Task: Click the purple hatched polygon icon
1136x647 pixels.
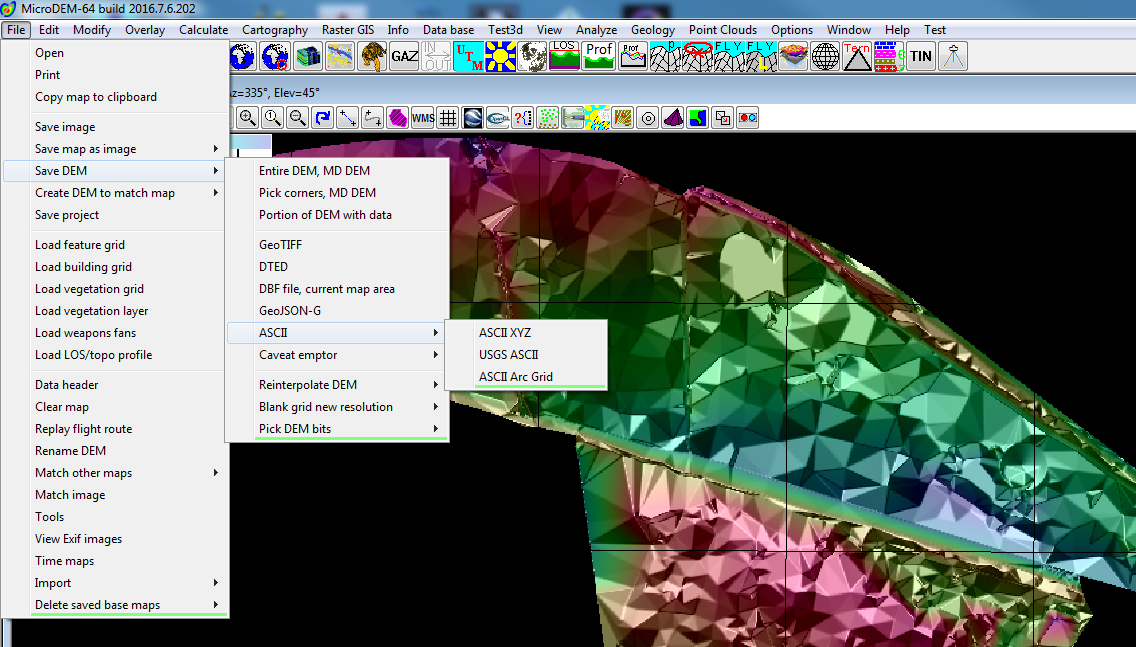Action: tap(398, 117)
